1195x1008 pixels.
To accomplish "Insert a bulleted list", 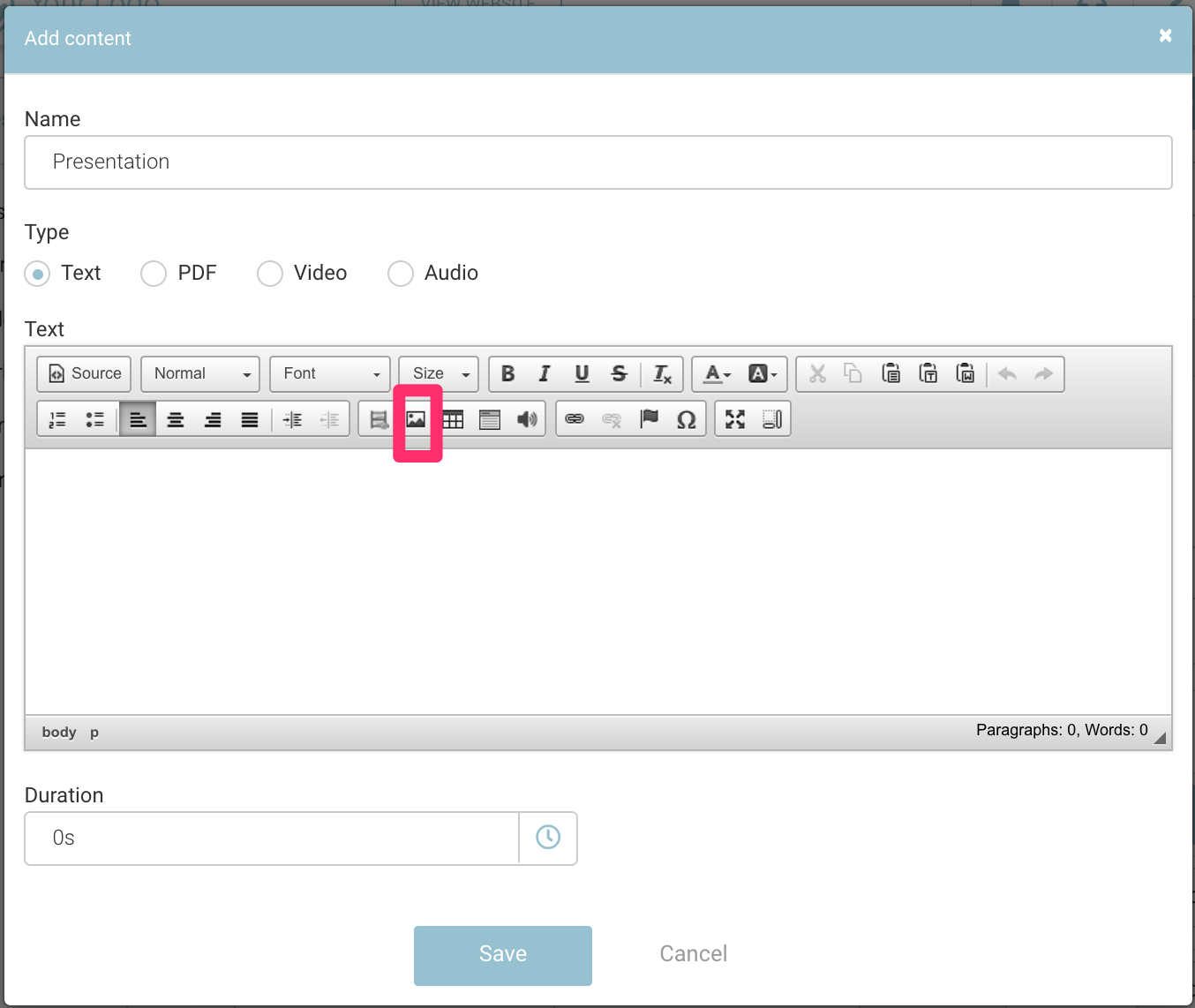I will (x=94, y=419).
